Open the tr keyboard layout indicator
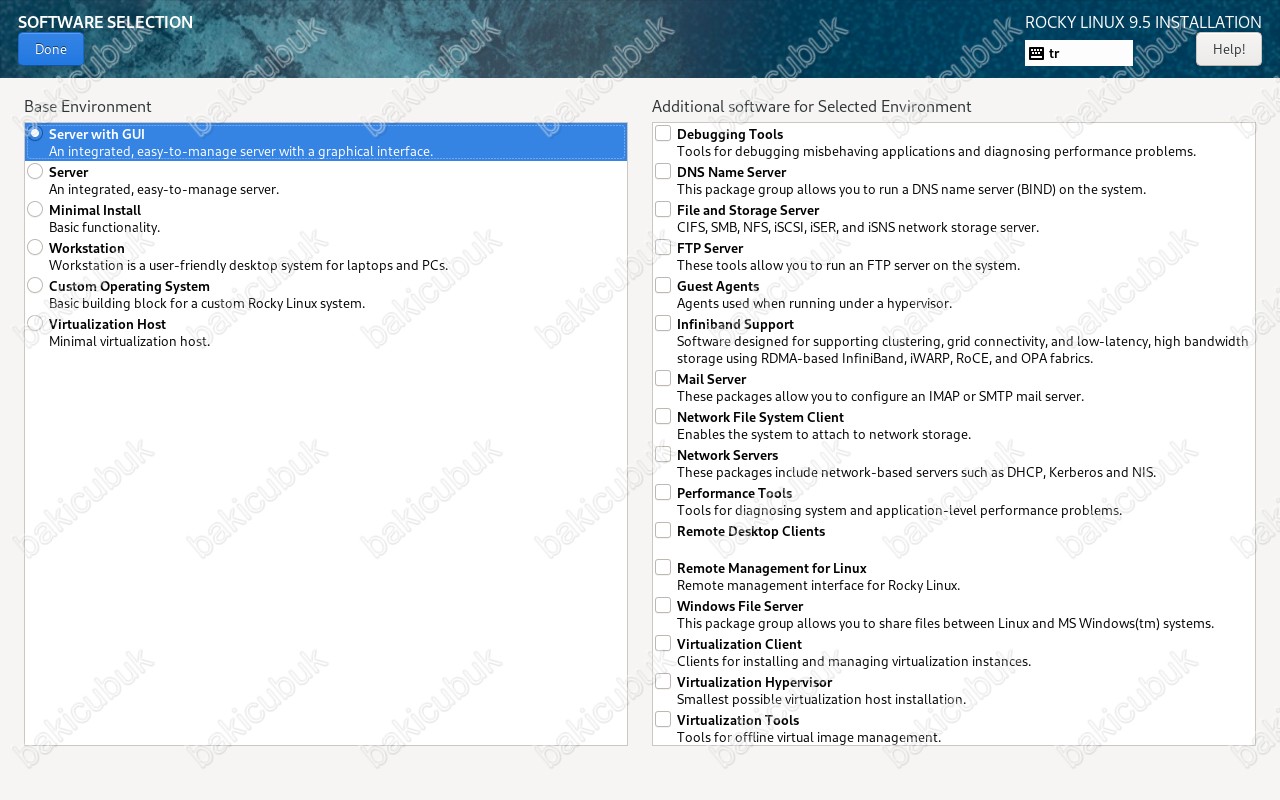Image resolution: width=1280 pixels, height=800 pixels. (x=1079, y=53)
